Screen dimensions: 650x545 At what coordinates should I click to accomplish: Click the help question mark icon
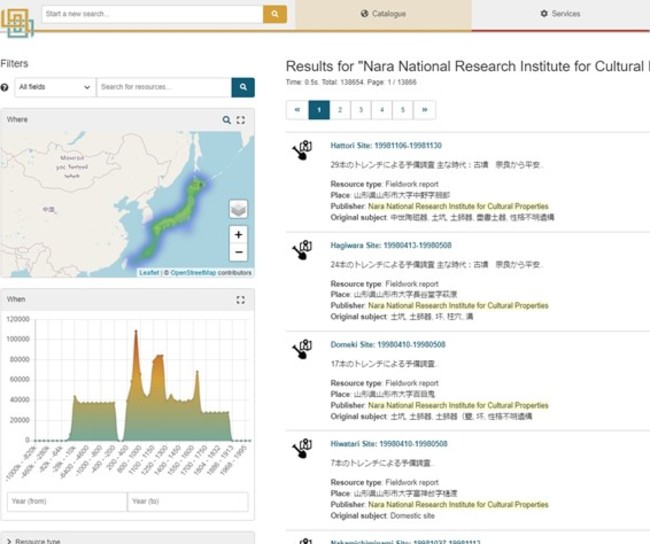click(5, 88)
